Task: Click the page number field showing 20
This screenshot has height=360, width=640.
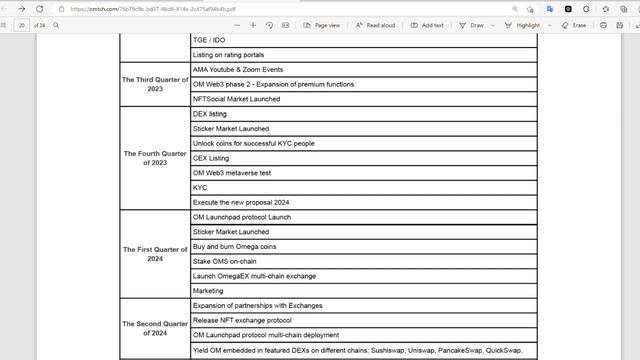Action: [x=22, y=25]
